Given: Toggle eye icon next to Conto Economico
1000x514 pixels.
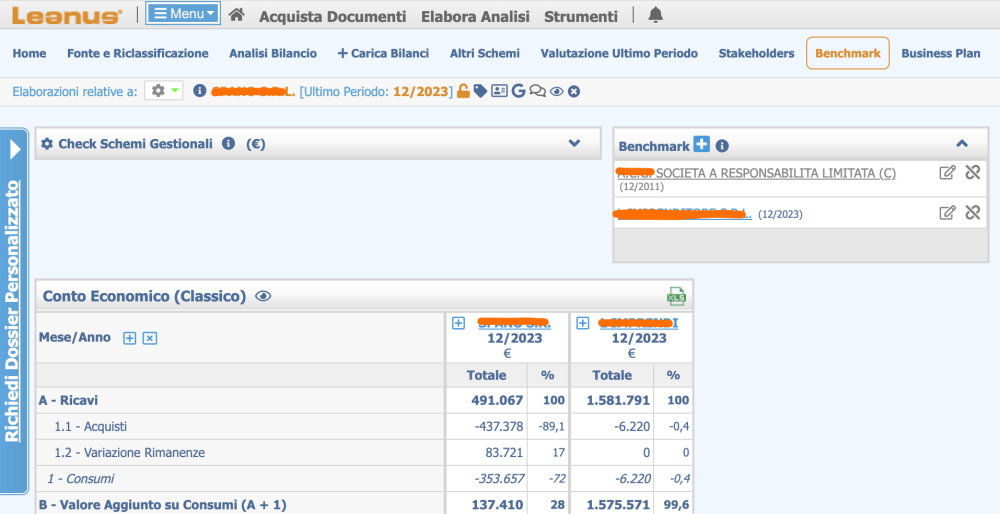Looking at the screenshot, I should (263, 296).
